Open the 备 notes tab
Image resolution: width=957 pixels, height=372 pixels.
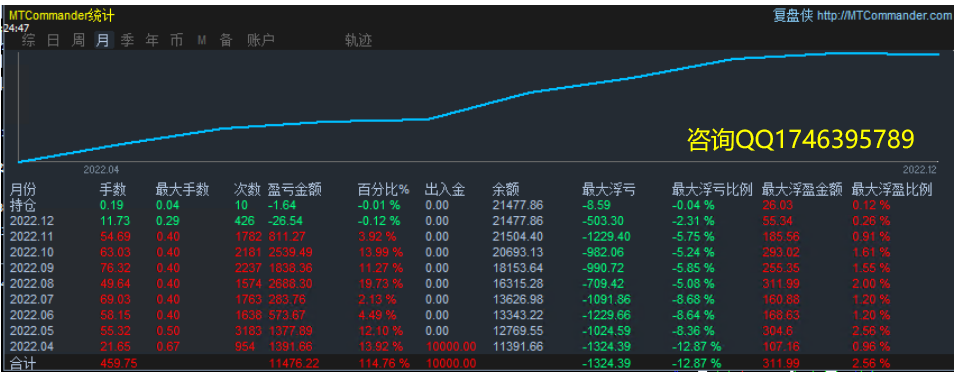tap(226, 41)
